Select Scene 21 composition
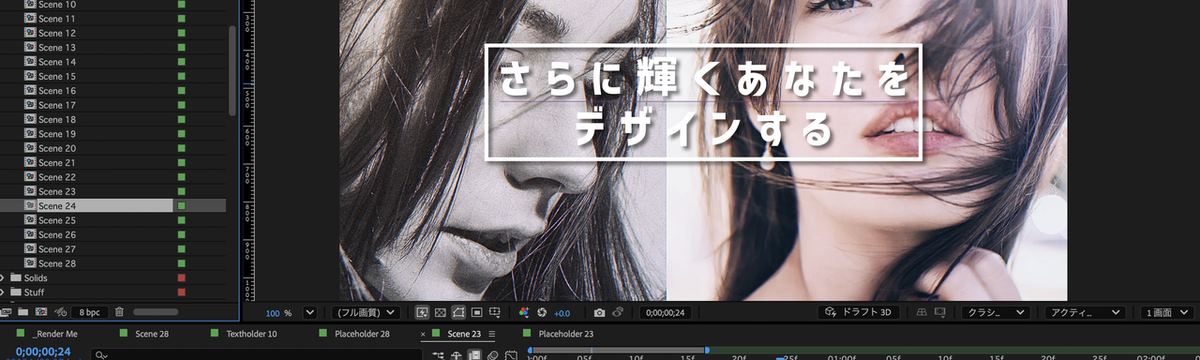1200x360 pixels. point(57,162)
